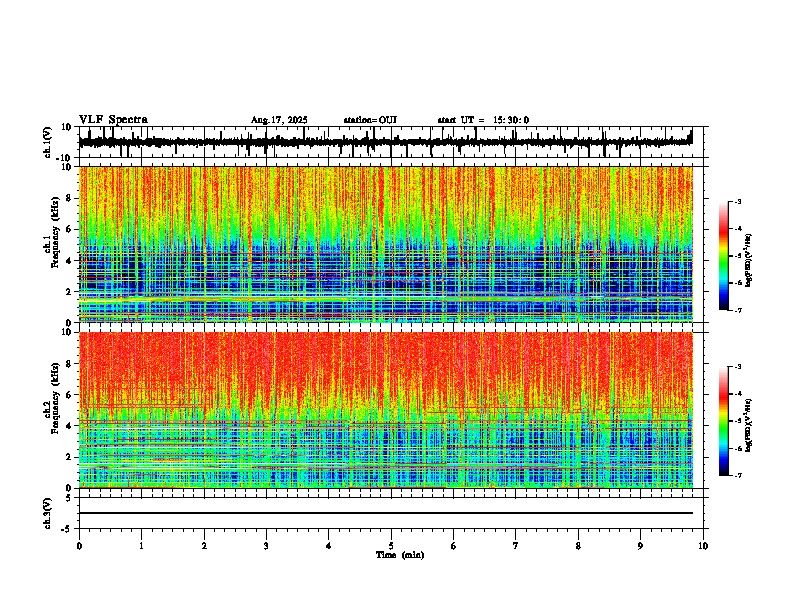The height and width of the screenshot is (612, 792).
Task: Click the ch.1 colorbar 'log(PSD)' label
Action: [748, 261]
